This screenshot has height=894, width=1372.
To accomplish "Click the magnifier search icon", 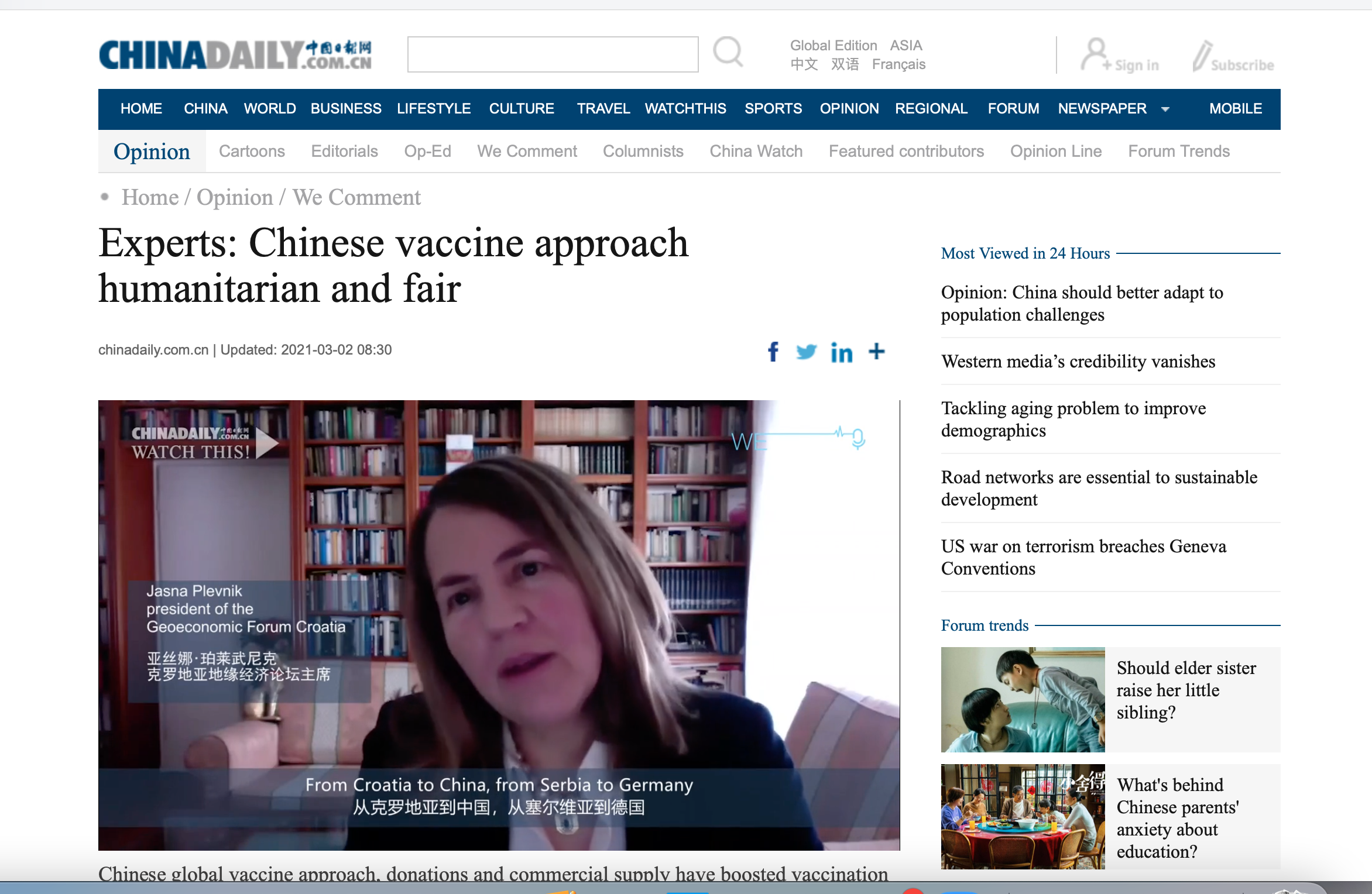I will pos(728,53).
